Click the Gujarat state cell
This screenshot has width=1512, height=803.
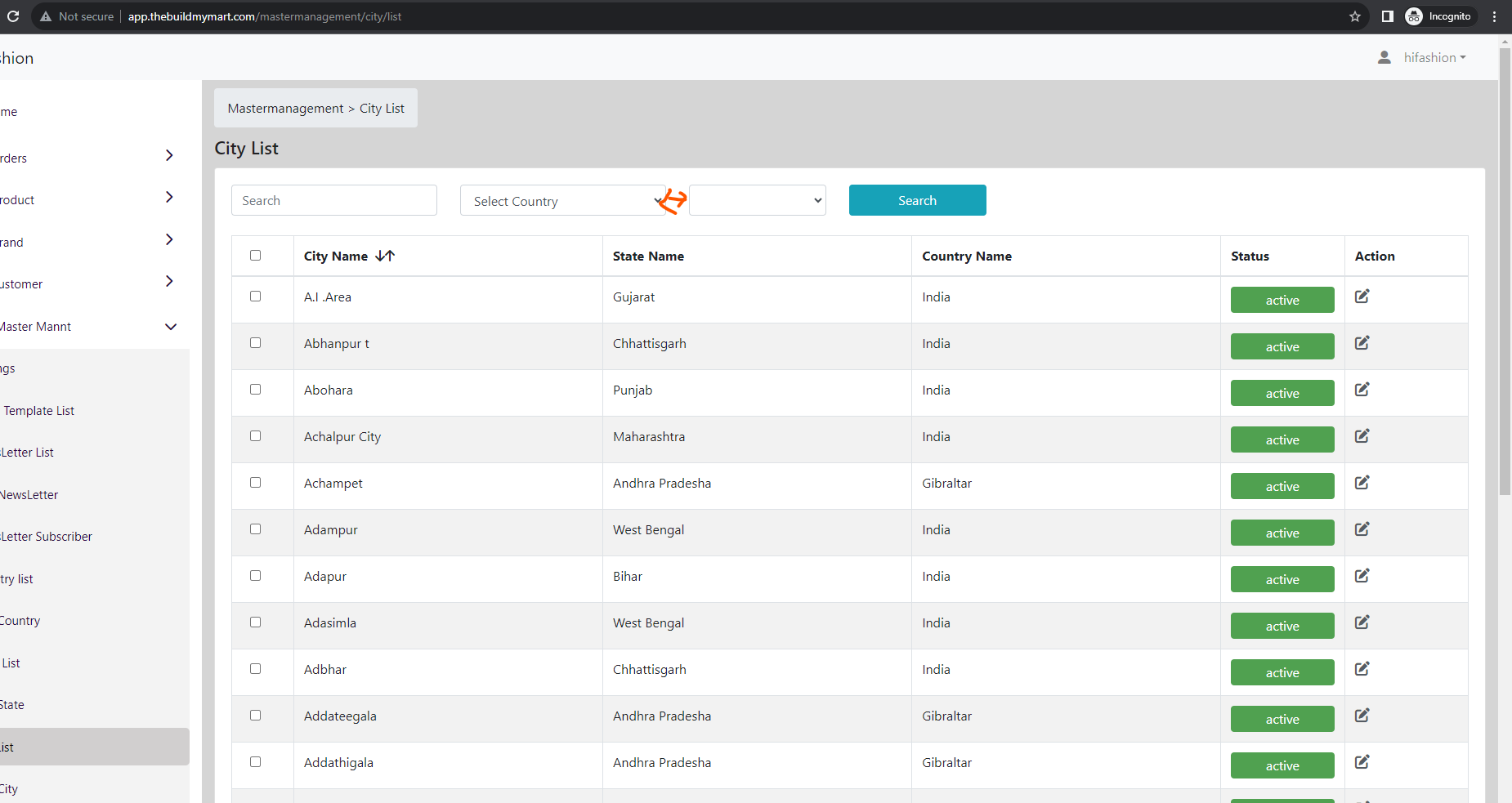click(x=633, y=297)
